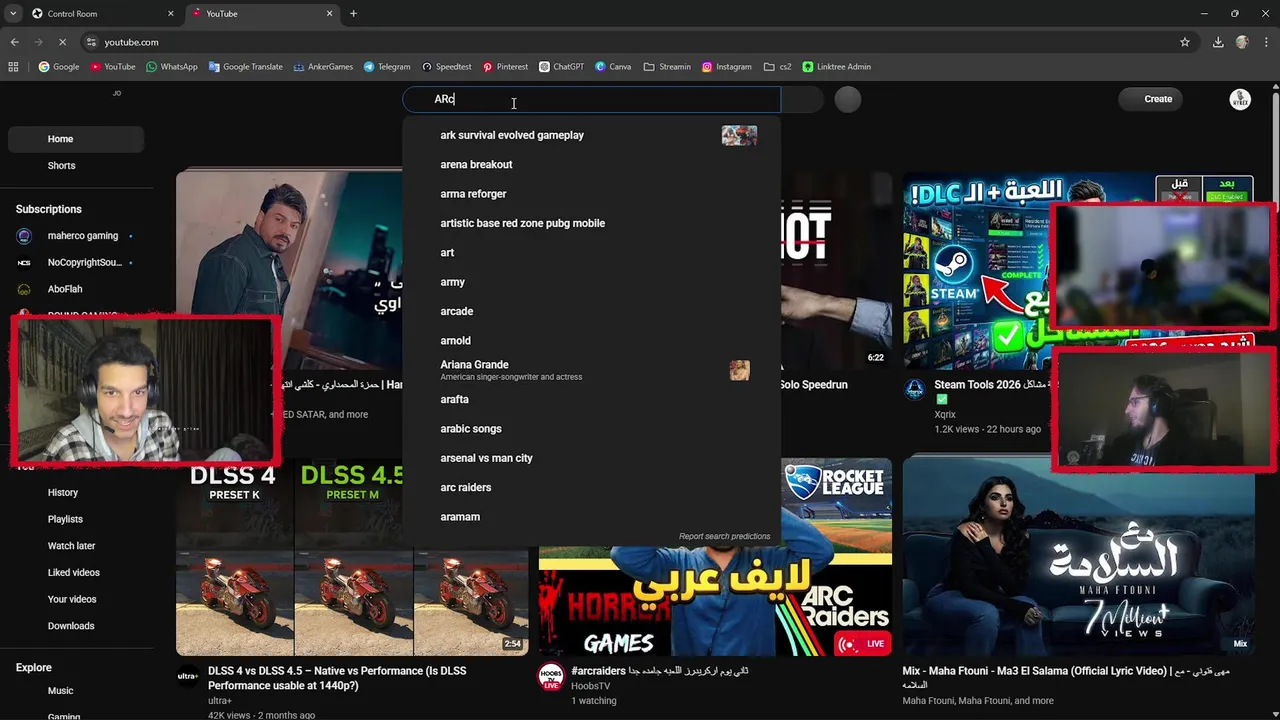The image size is (1280, 720).
Task: Switch to the Control Room tab
Action: pyautogui.click(x=103, y=14)
